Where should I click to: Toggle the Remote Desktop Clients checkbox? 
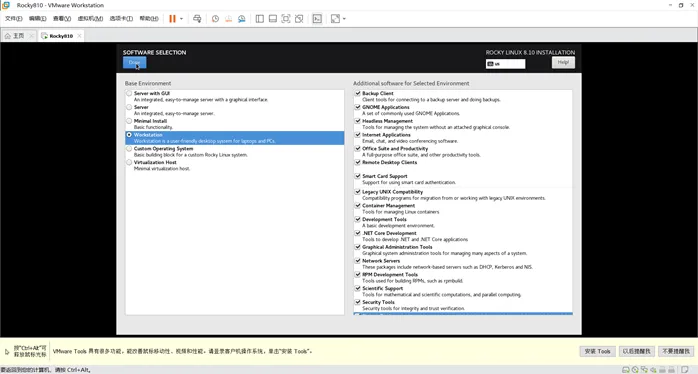point(357,162)
